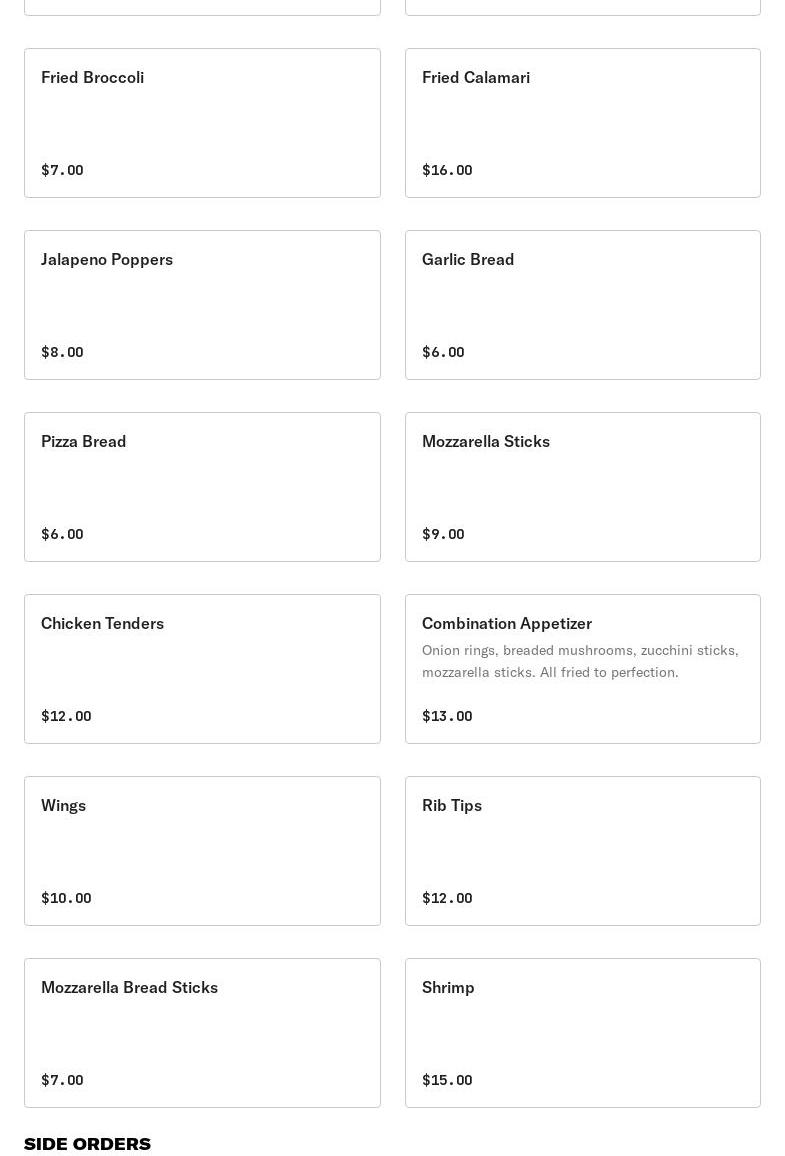Select the Combination Appetizer card

click(x=507, y=623)
